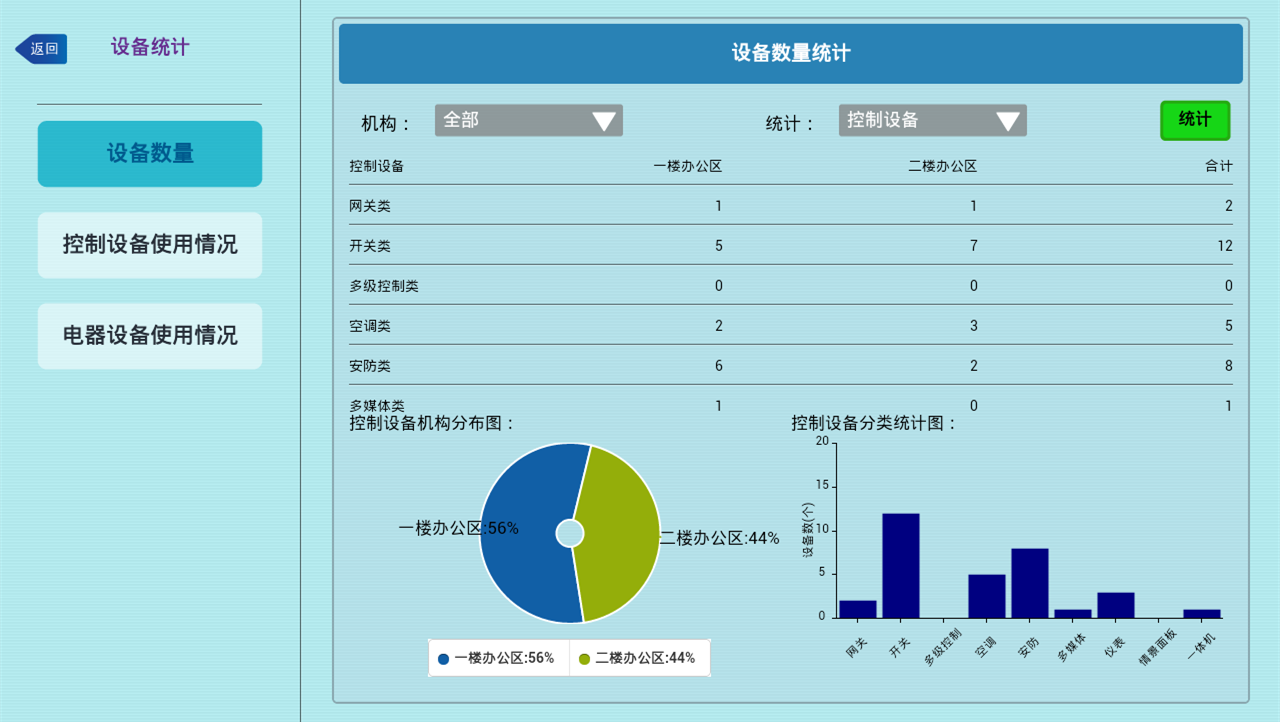Click the 空调类 total value 5
The height and width of the screenshot is (722, 1280).
1229,326
